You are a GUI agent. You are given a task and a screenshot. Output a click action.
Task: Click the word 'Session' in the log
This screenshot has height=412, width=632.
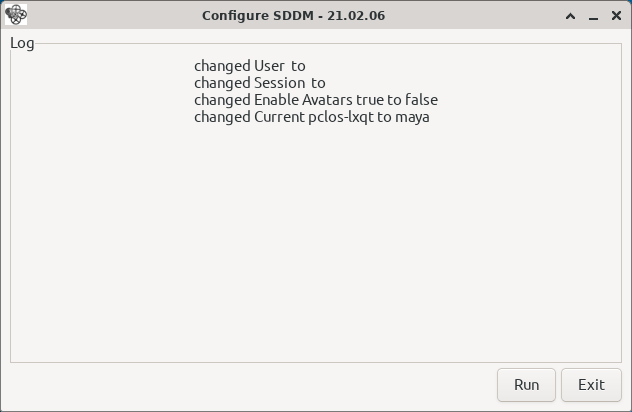(279, 83)
